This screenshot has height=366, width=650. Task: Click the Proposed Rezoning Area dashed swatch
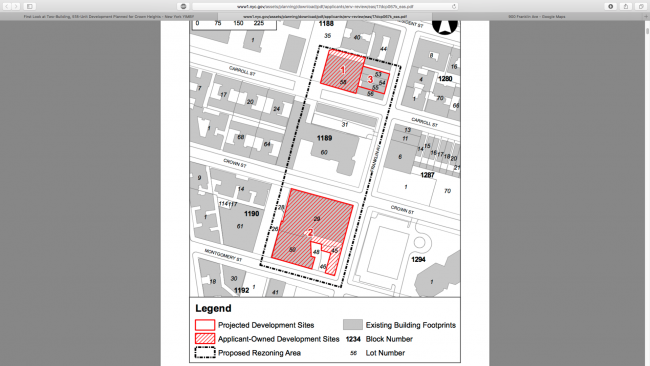(x=205, y=353)
